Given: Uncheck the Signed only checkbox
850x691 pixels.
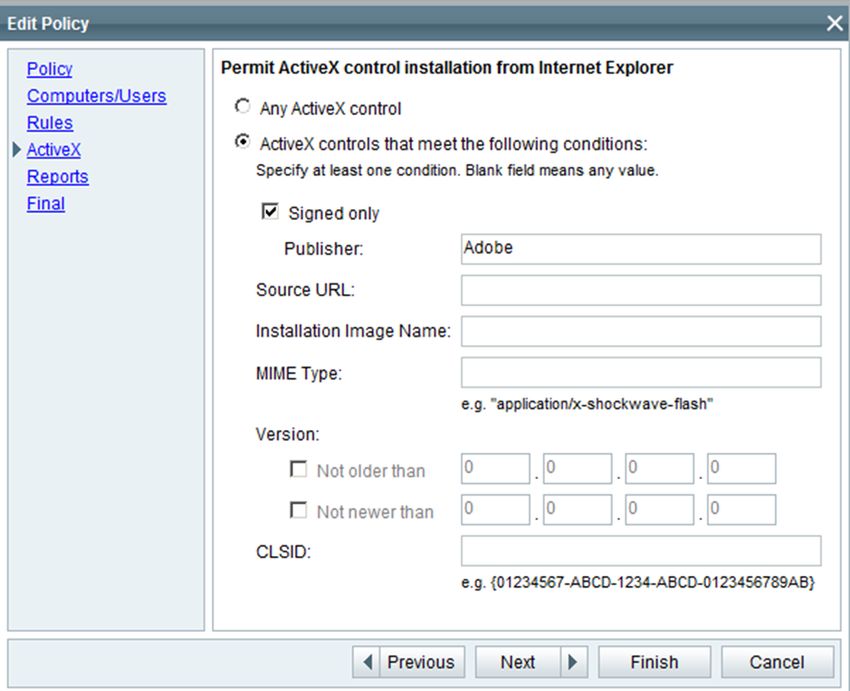Looking at the screenshot, I should click(x=270, y=211).
